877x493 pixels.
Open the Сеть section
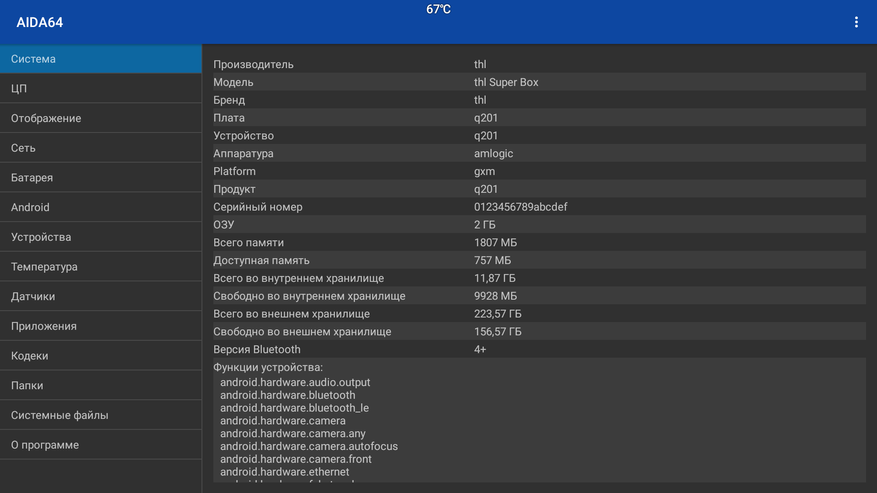tap(101, 148)
